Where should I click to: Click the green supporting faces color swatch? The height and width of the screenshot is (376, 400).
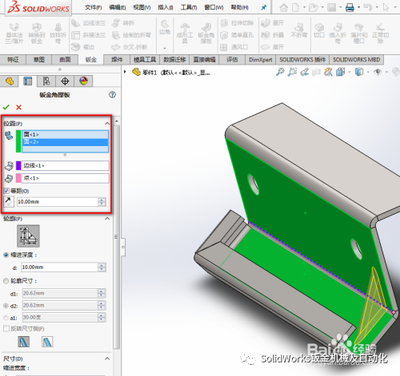(x=19, y=141)
